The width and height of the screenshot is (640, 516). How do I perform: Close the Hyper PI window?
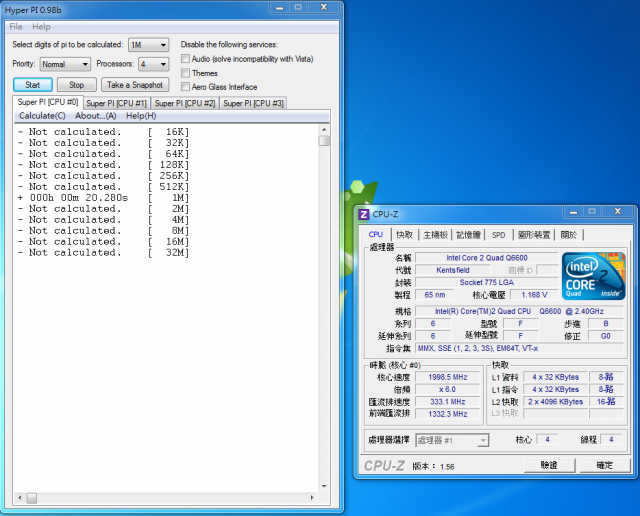pyautogui.click(x=324, y=7)
